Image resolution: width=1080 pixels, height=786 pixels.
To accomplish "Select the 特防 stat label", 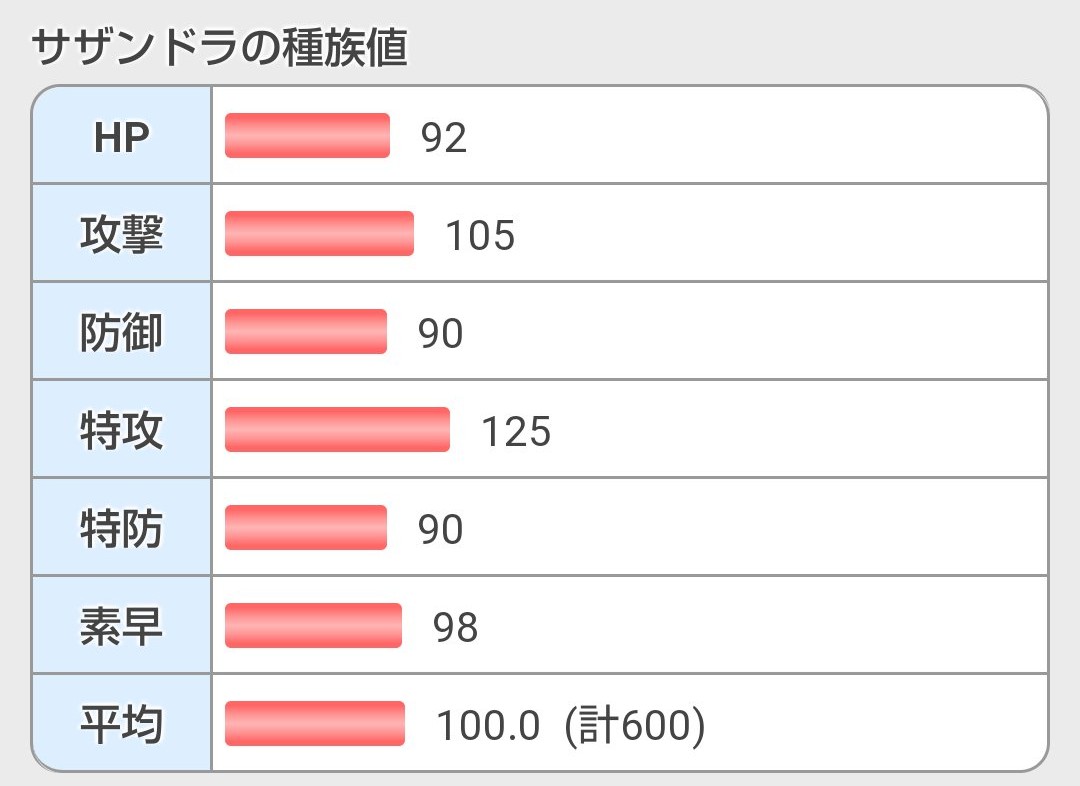I will tap(121, 529).
